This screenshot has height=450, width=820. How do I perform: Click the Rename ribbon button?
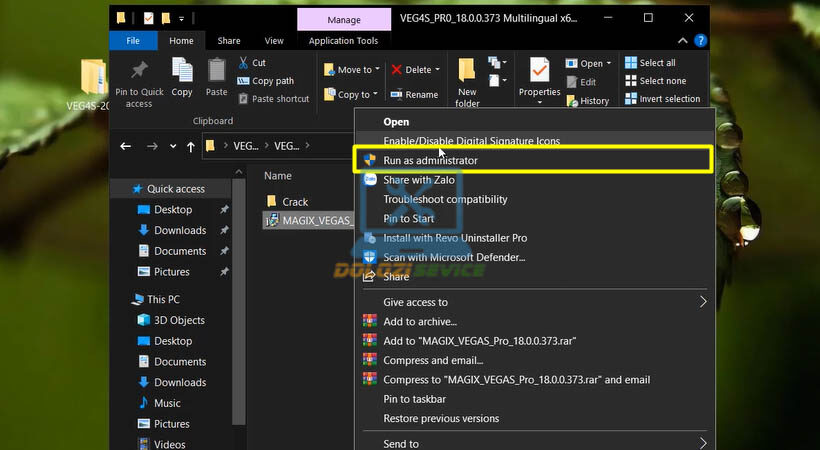pyautogui.click(x=414, y=95)
